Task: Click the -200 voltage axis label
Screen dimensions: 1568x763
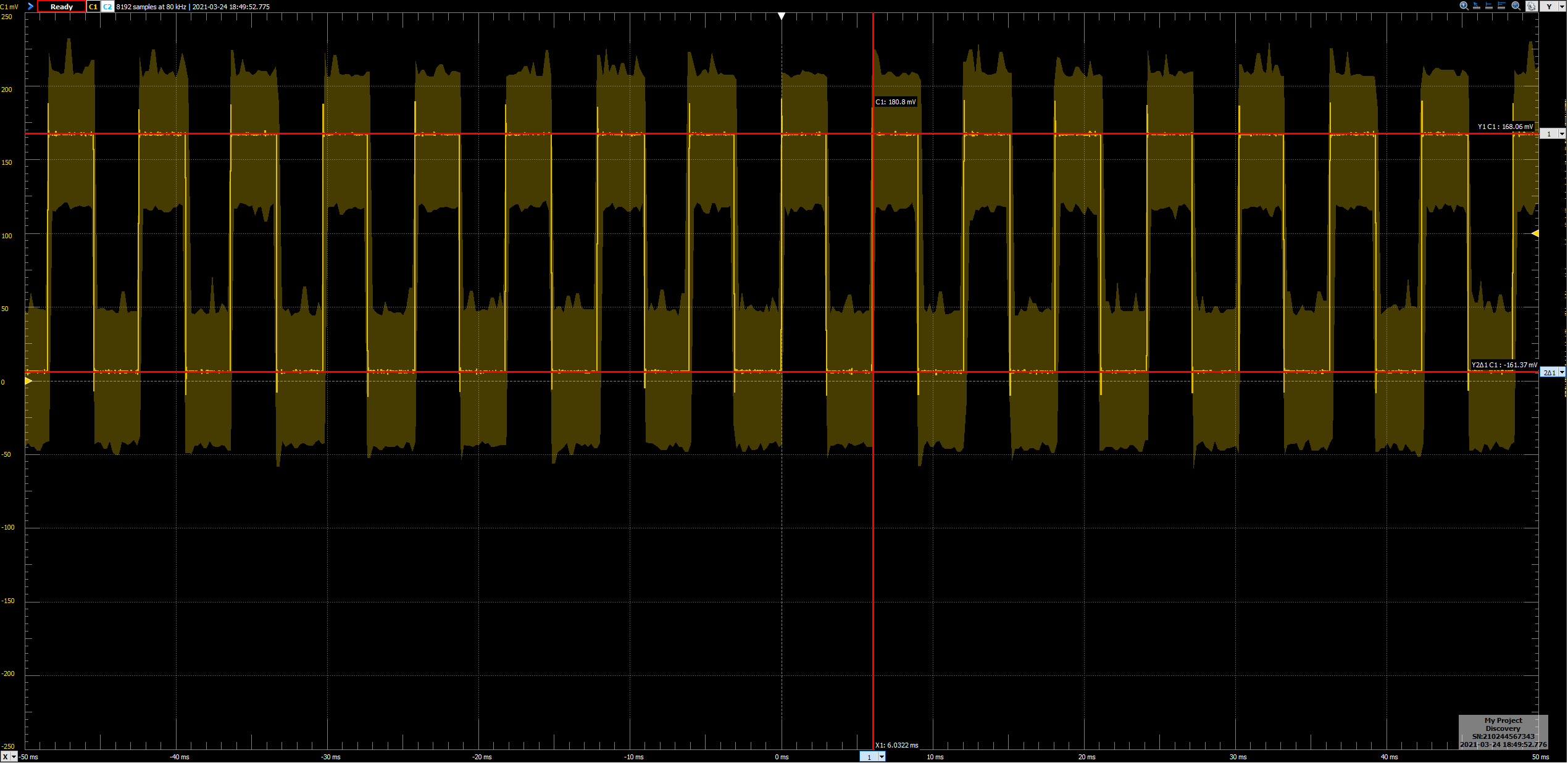Action: 7,673
